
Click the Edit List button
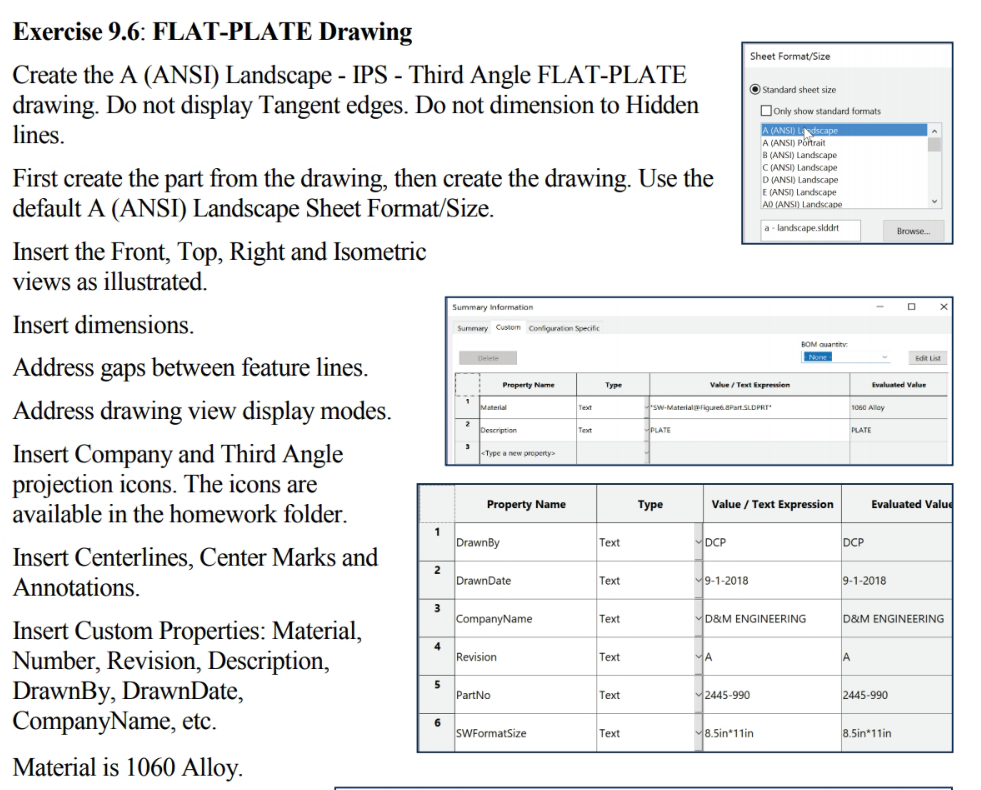[929, 357]
